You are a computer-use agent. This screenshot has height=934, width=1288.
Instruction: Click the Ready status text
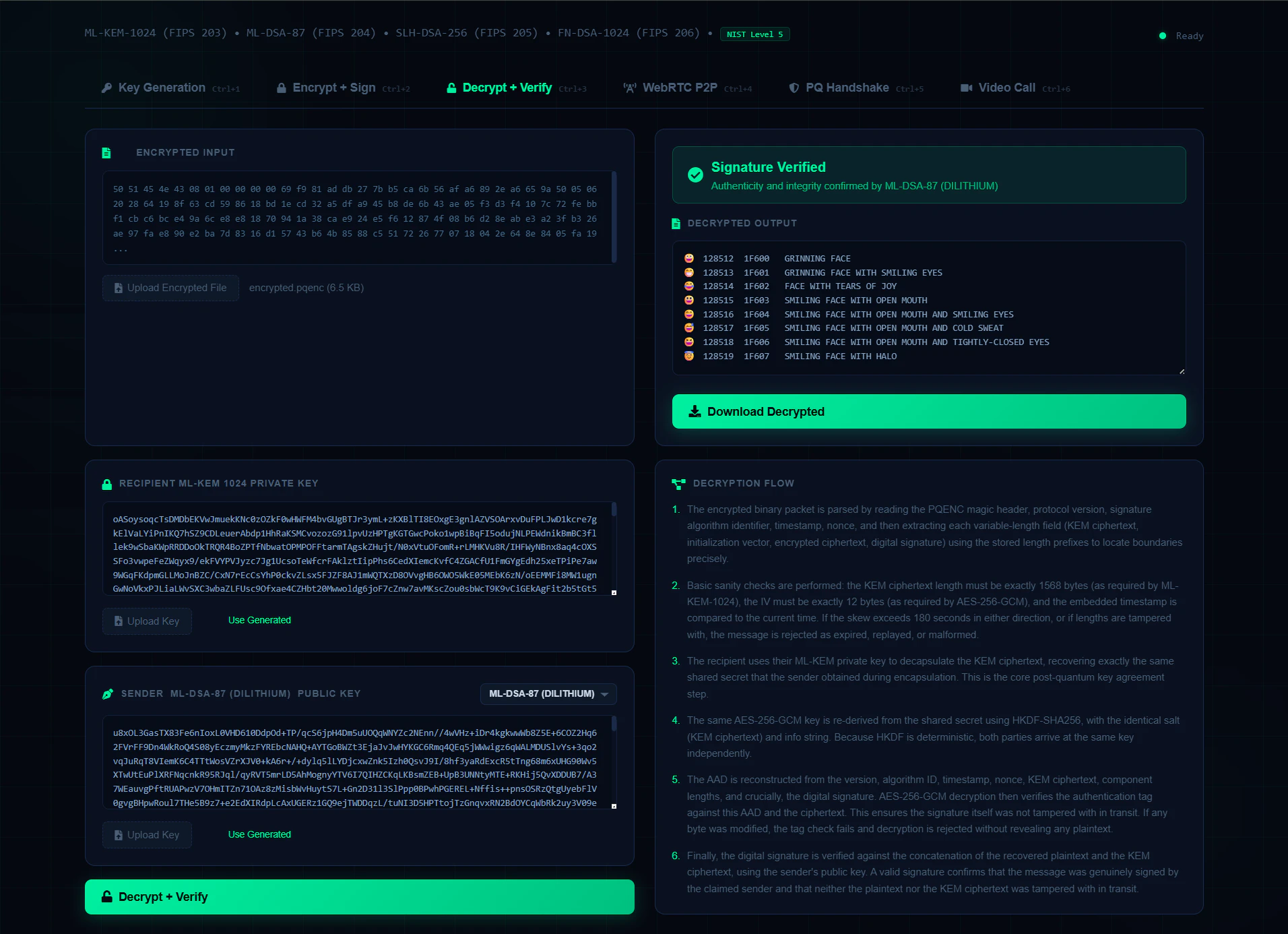1190,36
